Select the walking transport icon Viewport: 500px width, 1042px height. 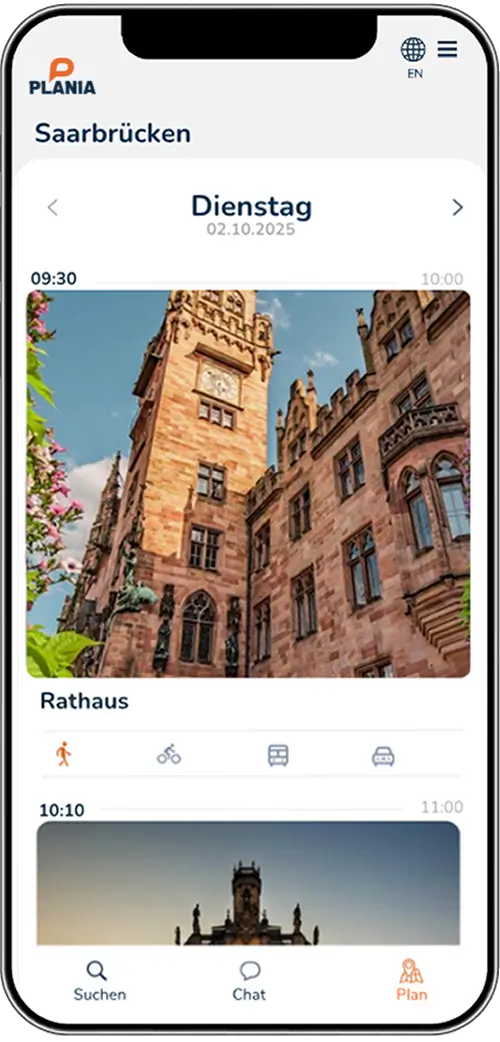64,754
